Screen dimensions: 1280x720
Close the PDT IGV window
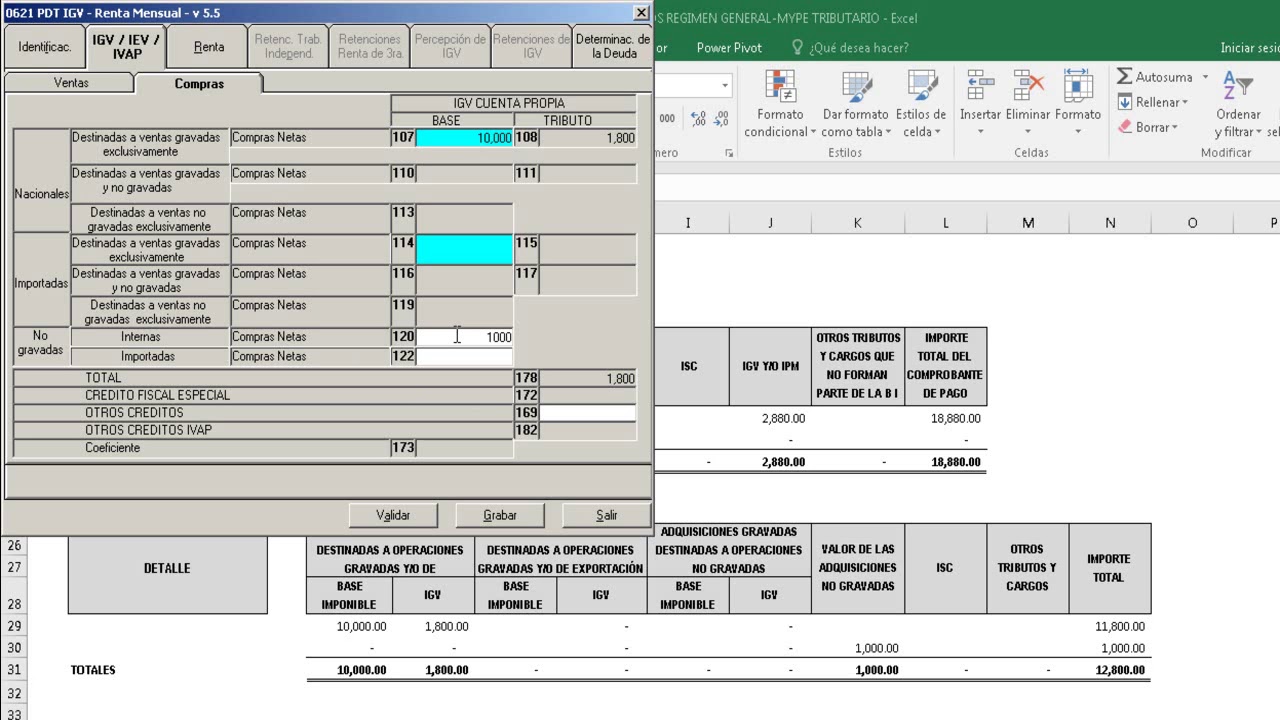click(x=641, y=13)
